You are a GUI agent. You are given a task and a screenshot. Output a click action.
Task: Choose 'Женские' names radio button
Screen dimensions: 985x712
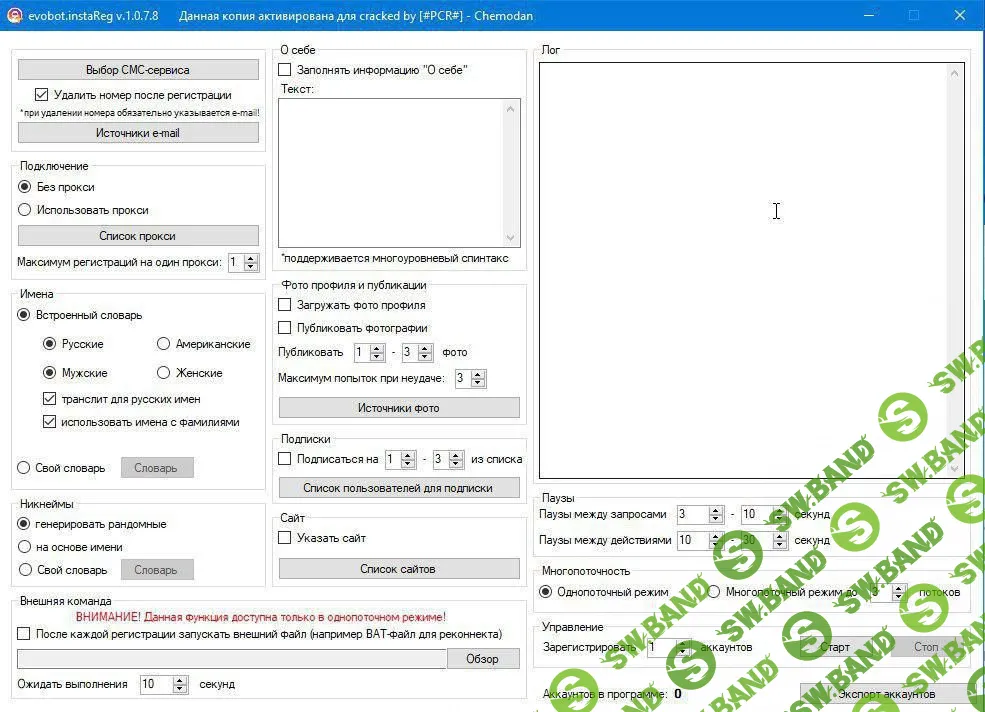click(x=164, y=373)
